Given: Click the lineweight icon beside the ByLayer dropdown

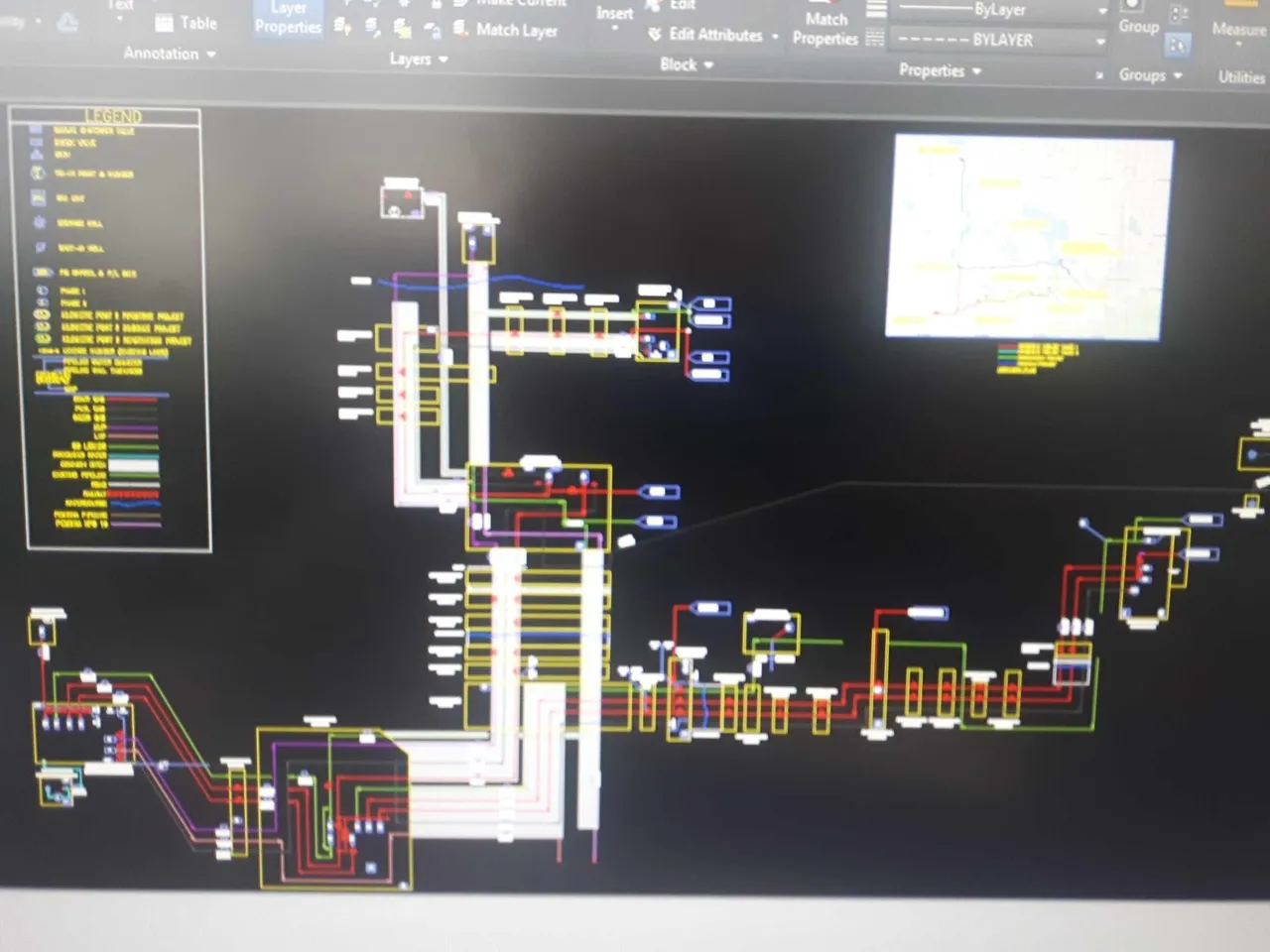Looking at the screenshot, I should point(876,10).
